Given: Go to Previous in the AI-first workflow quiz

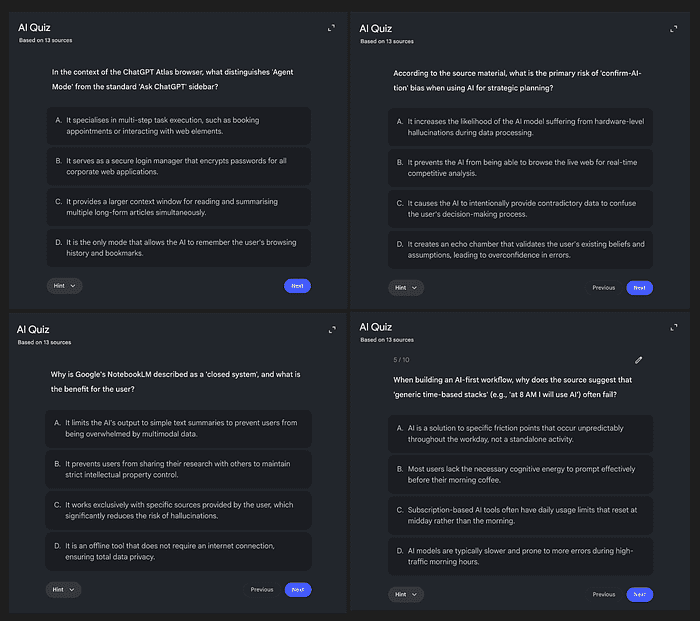Looking at the screenshot, I should coord(603,594).
